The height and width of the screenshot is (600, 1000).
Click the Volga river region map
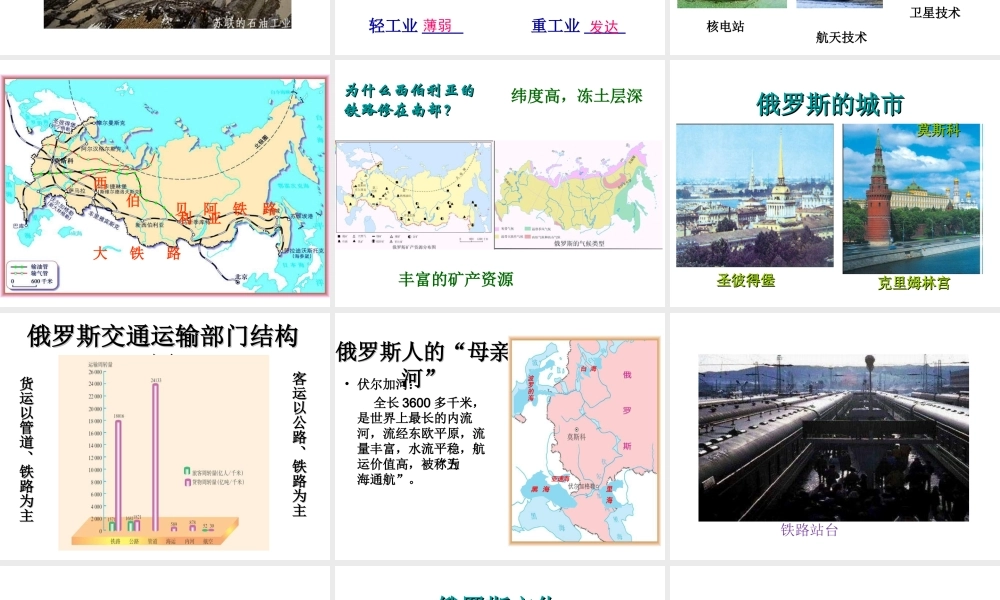[x=584, y=441]
